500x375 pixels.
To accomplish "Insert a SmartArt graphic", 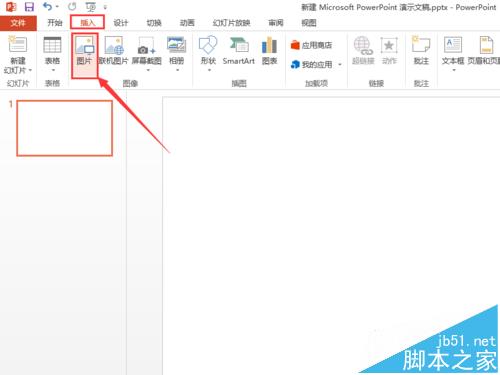I will [239, 51].
